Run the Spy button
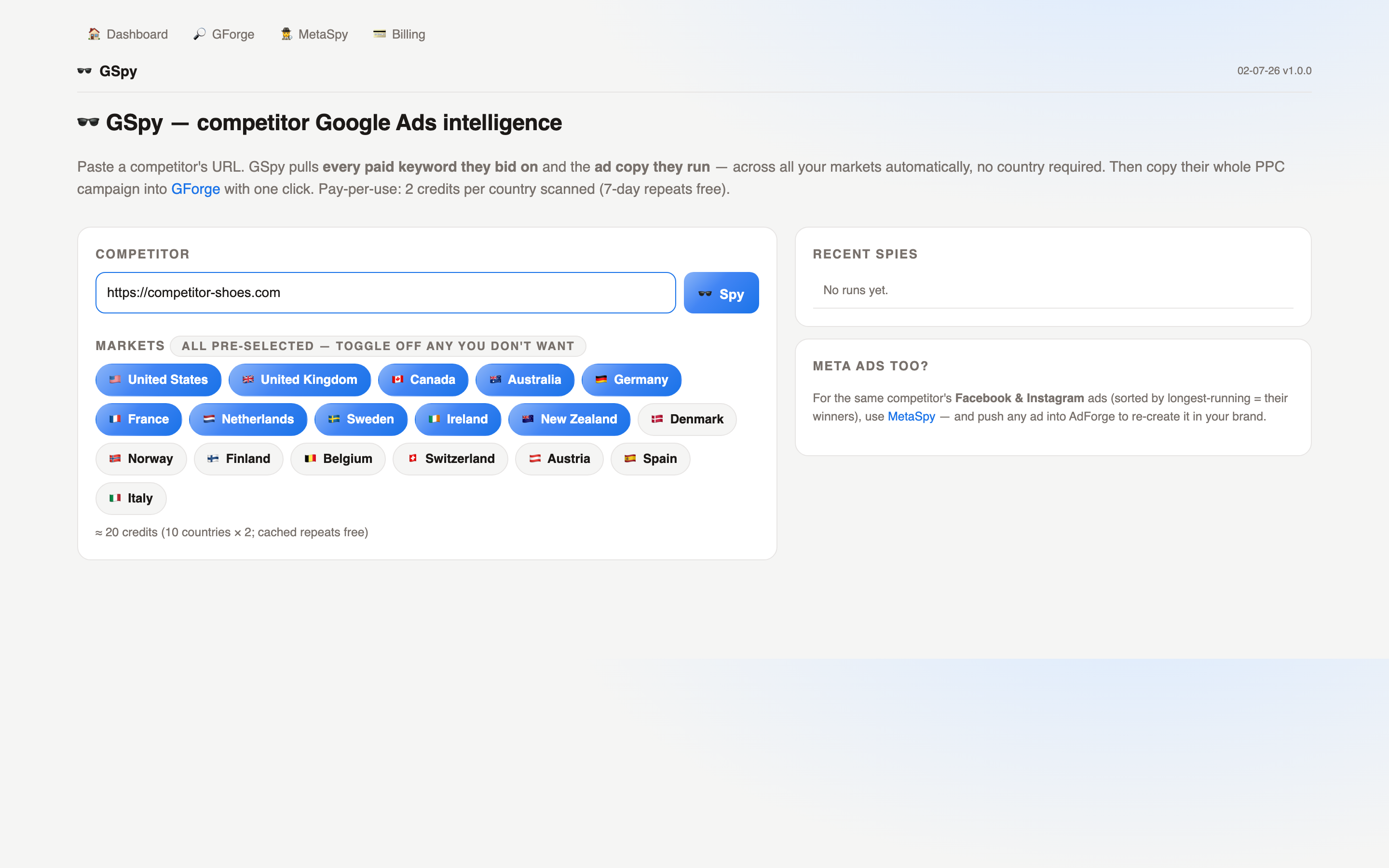The image size is (1389, 868). coord(721,293)
